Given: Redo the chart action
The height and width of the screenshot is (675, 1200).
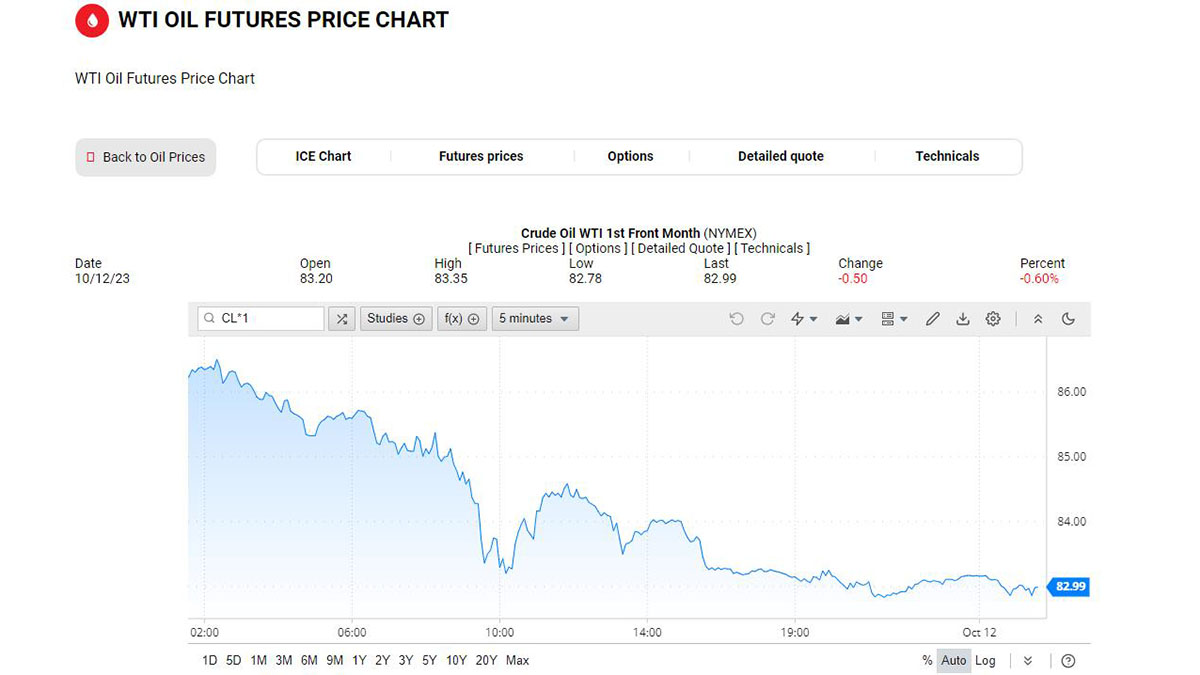Looking at the screenshot, I should [768, 319].
